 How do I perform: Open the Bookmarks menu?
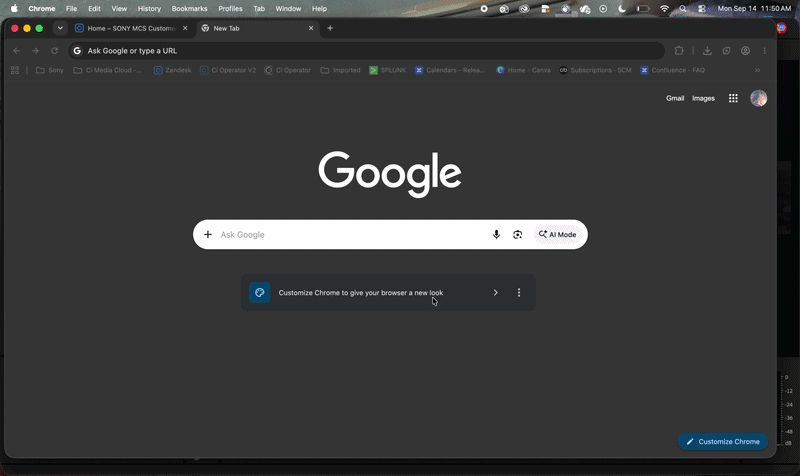point(189,9)
